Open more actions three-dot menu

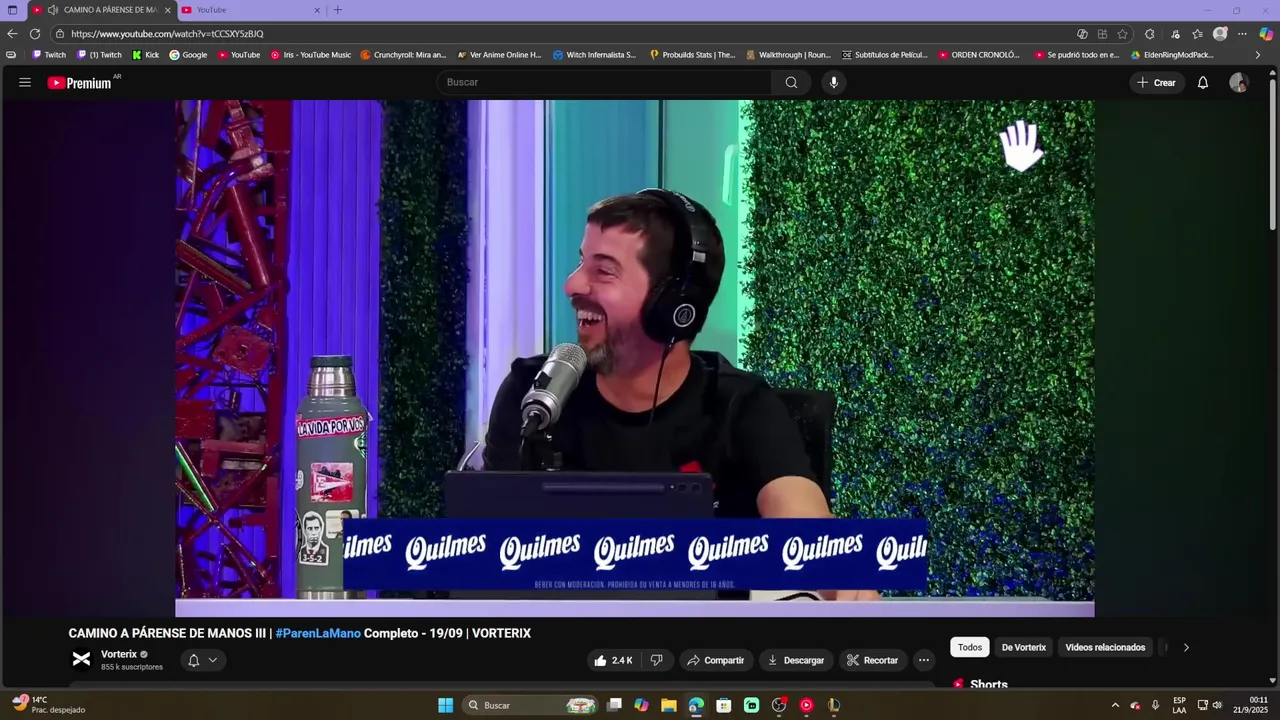click(924, 660)
